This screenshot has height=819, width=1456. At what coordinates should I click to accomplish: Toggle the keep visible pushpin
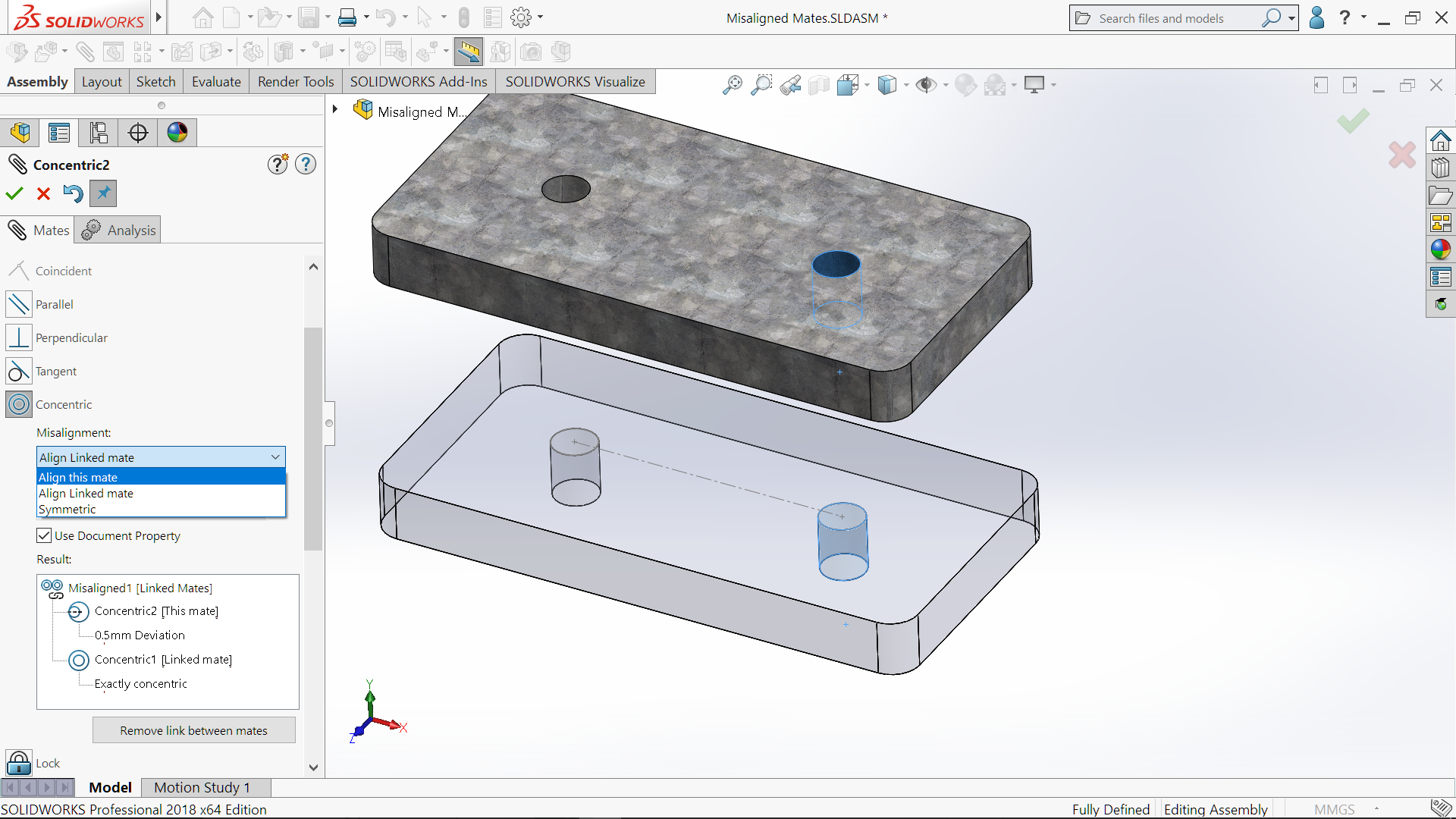103,193
